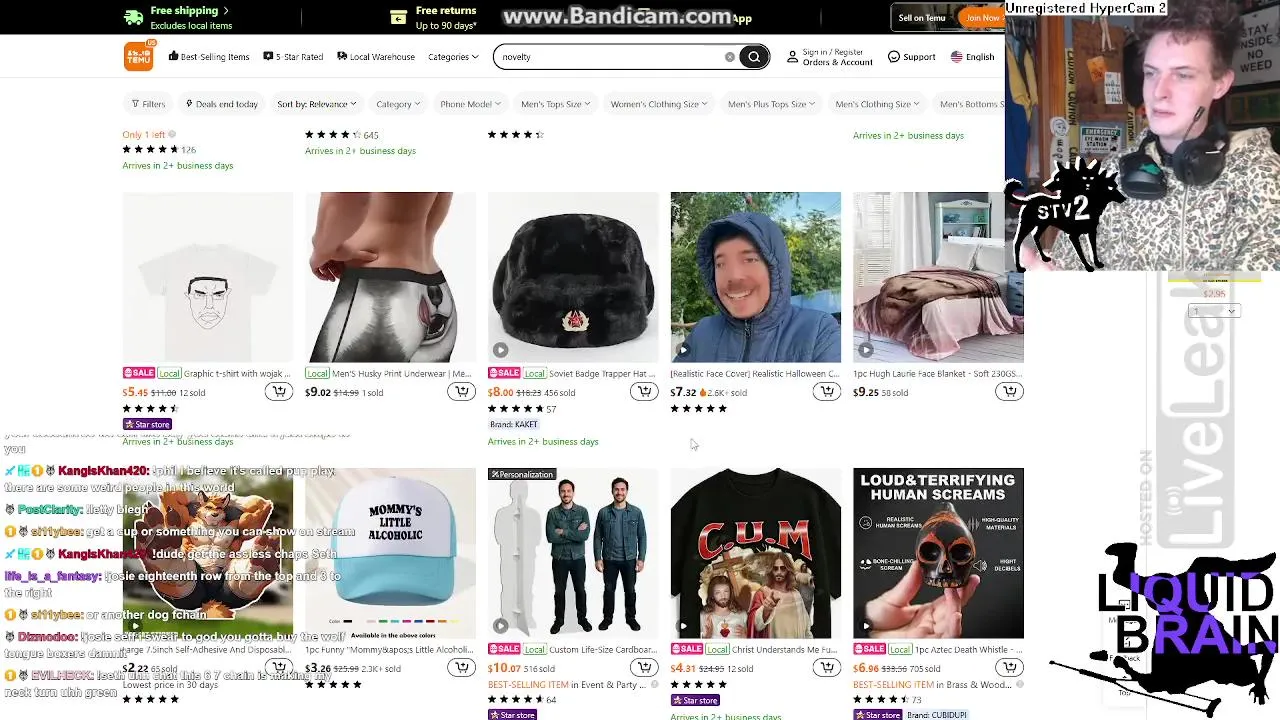1280x720 pixels.
Task: Add Hugh Laurie Face Blanket to cart
Action: click(x=1009, y=392)
